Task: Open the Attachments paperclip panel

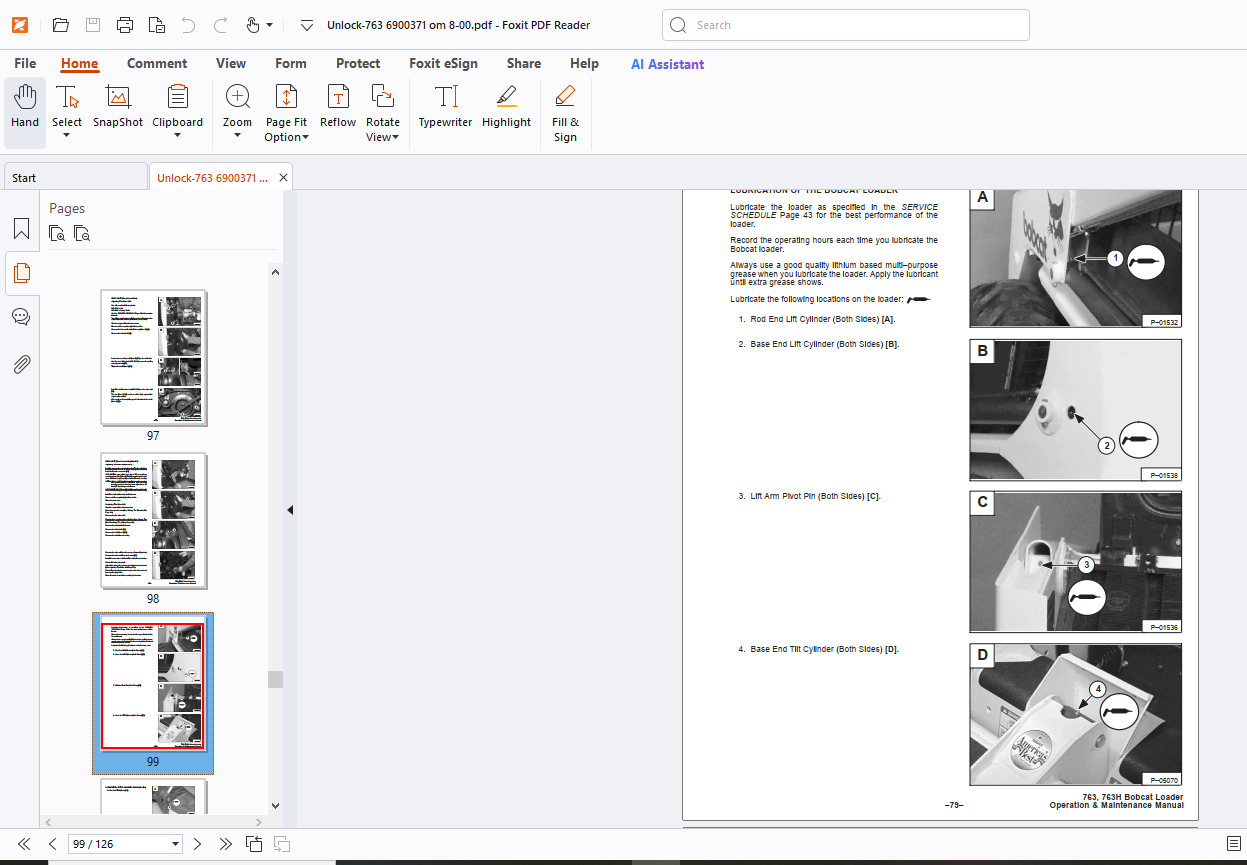Action: click(x=21, y=364)
